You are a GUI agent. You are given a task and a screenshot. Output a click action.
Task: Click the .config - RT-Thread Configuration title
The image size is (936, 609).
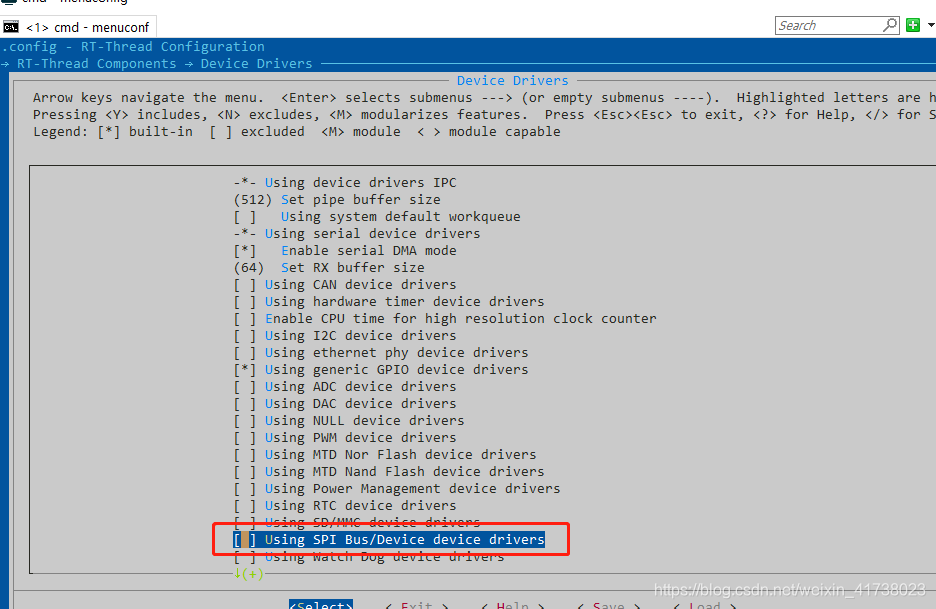pos(133,47)
